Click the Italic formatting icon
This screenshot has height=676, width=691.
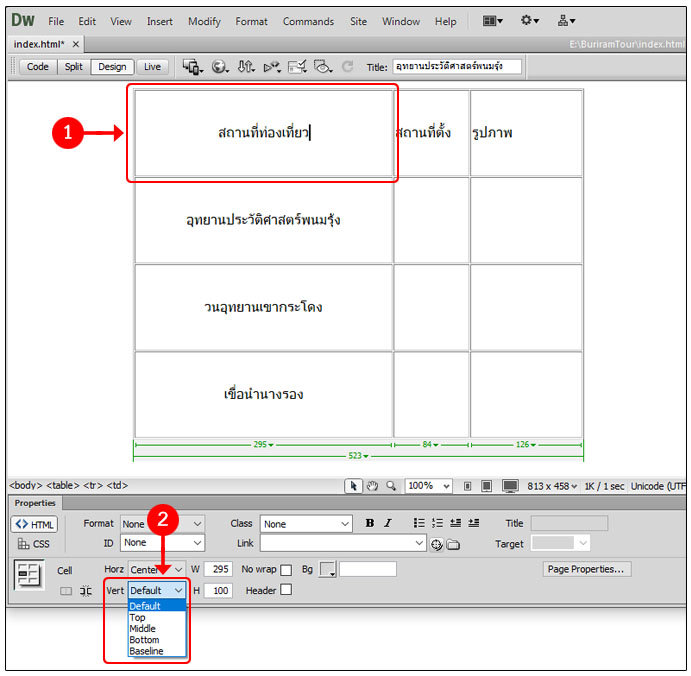(x=387, y=523)
